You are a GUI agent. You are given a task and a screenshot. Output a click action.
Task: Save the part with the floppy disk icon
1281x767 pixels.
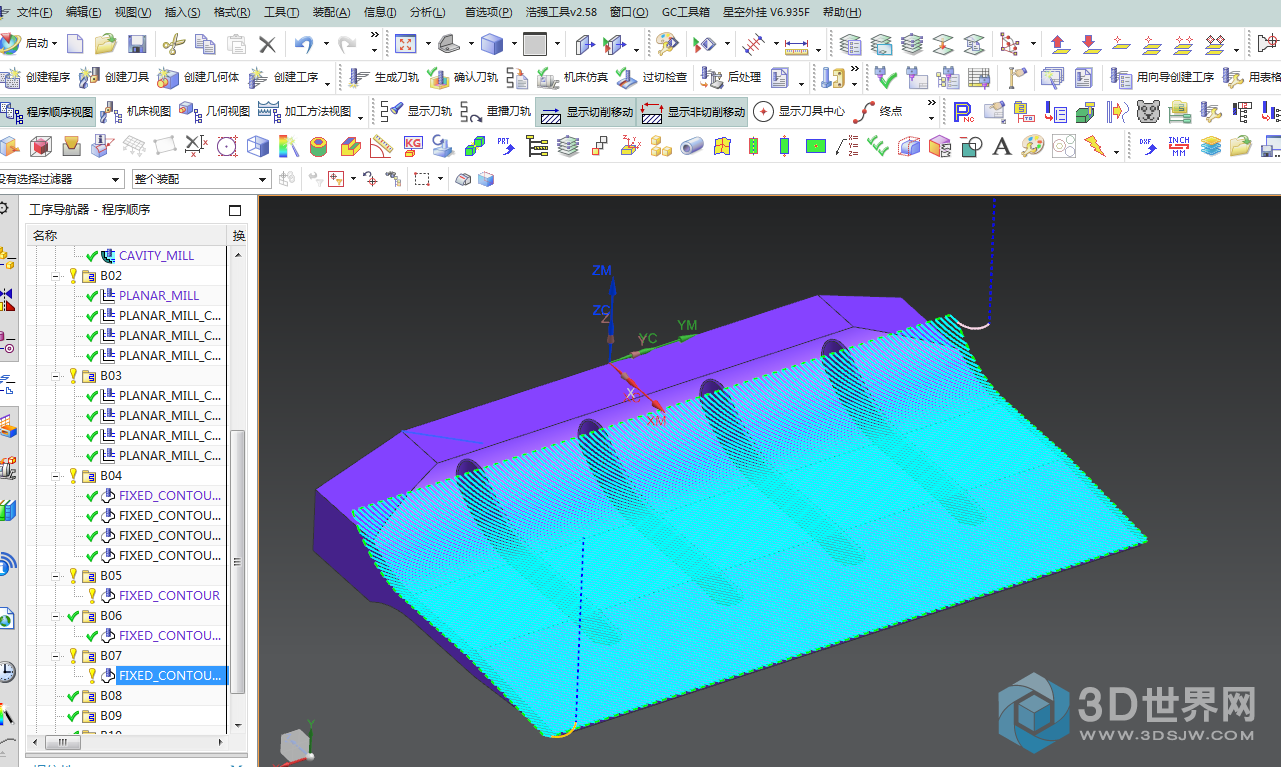click(137, 44)
